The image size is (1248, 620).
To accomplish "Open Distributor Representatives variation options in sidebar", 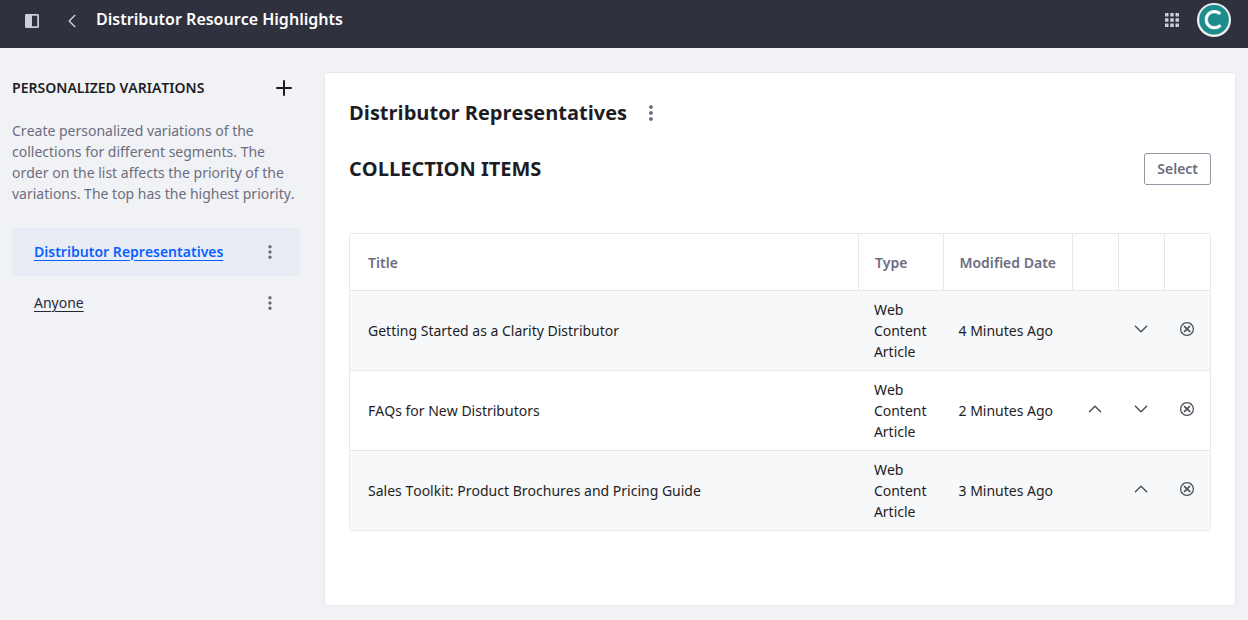I will coord(269,252).
